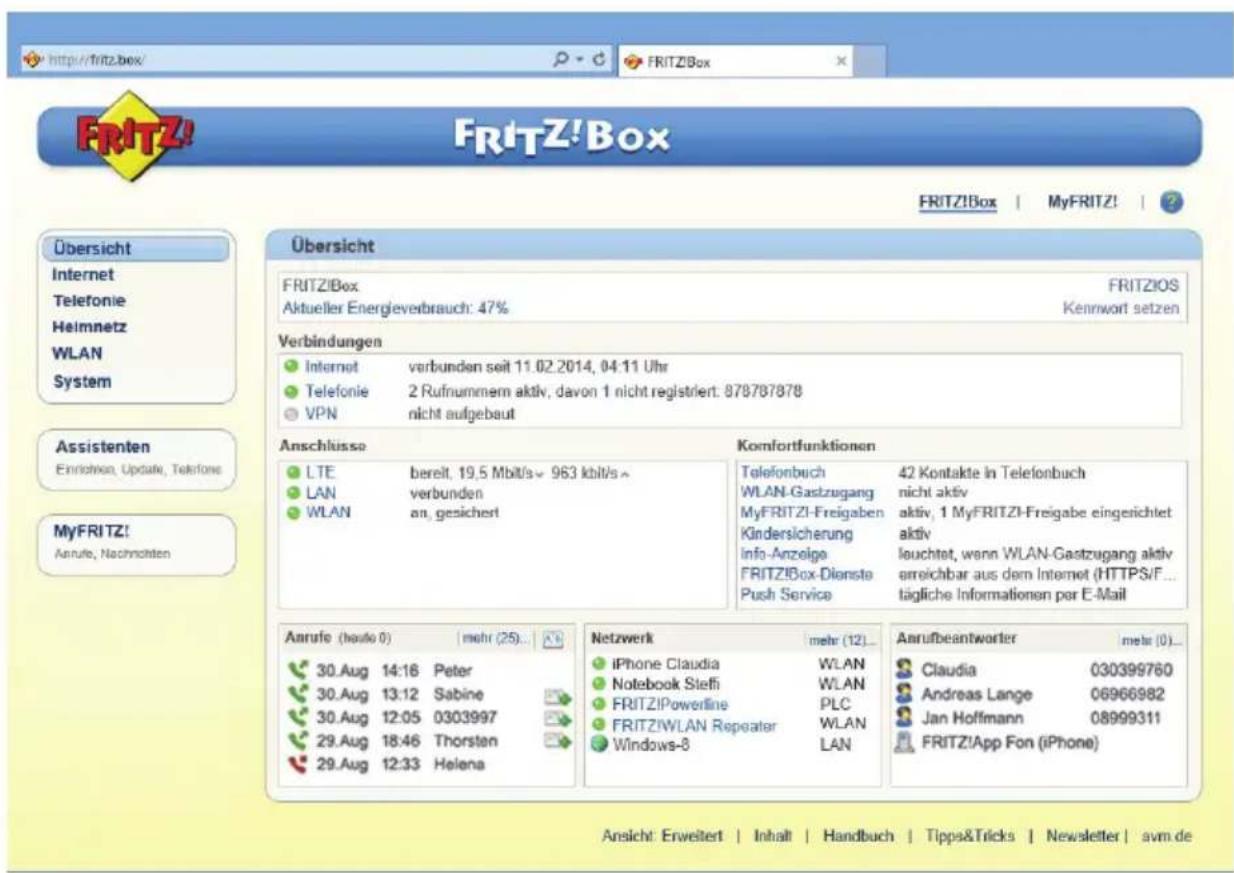Image resolution: width=1234 pixels, height=873 pixels.
Task: Open the LTE link under Anschlüsse
Action: tap(321, 475)
